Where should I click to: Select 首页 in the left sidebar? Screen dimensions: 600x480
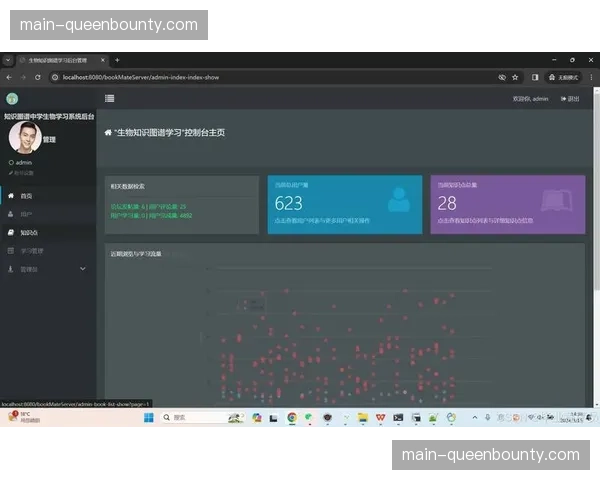click(27, 196)
